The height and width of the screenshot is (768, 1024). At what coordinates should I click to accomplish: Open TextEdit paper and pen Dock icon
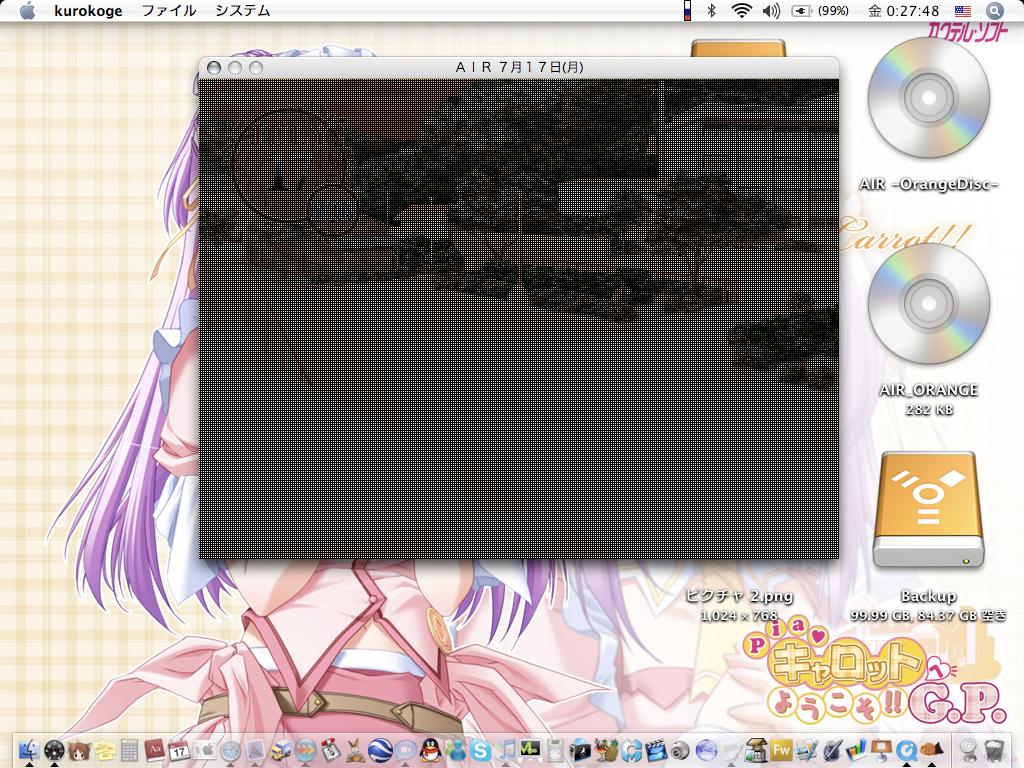coord(731,751)
